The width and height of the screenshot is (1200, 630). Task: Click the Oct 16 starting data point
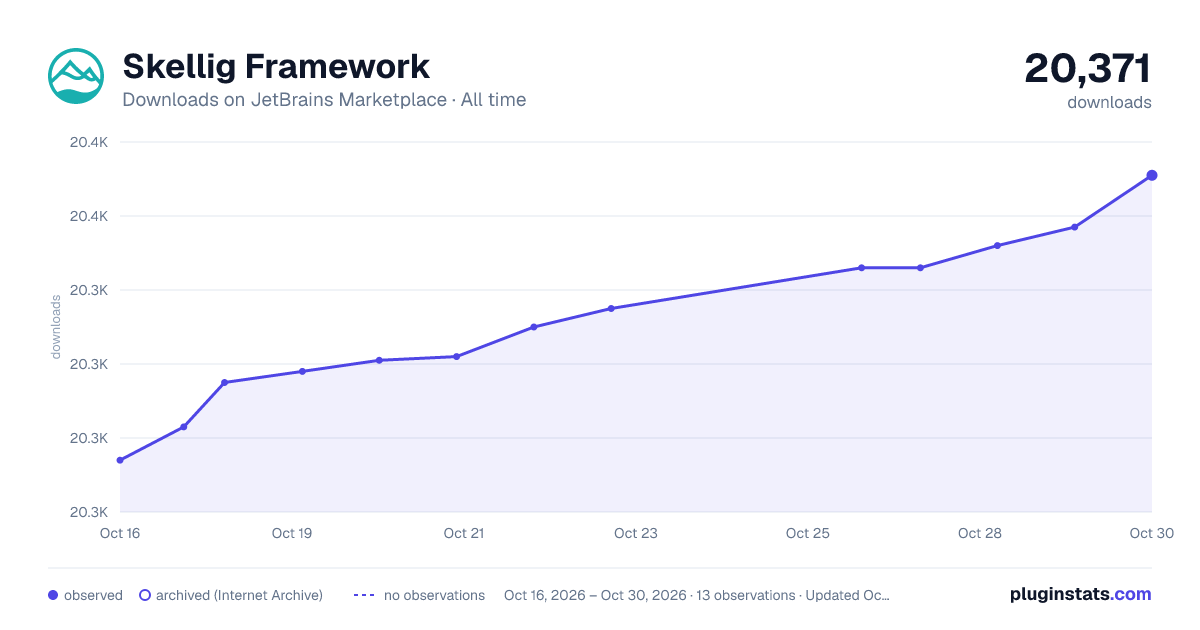120,460
